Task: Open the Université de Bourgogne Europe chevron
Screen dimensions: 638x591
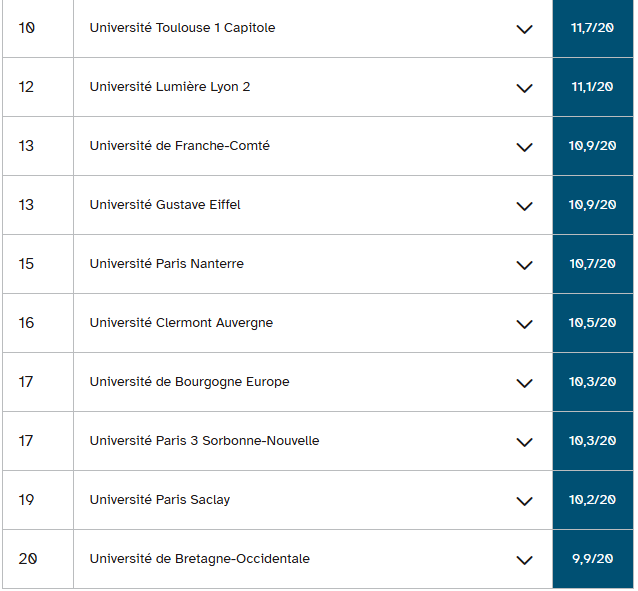Action: pos(524,383)
